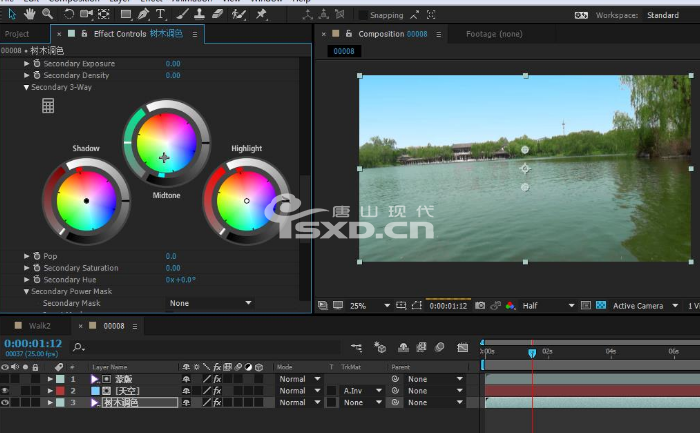This screenshot has width=700, height=433.
Task: Select the Effect Controls 树木调色 tab
Action: [x=138, y=34]
